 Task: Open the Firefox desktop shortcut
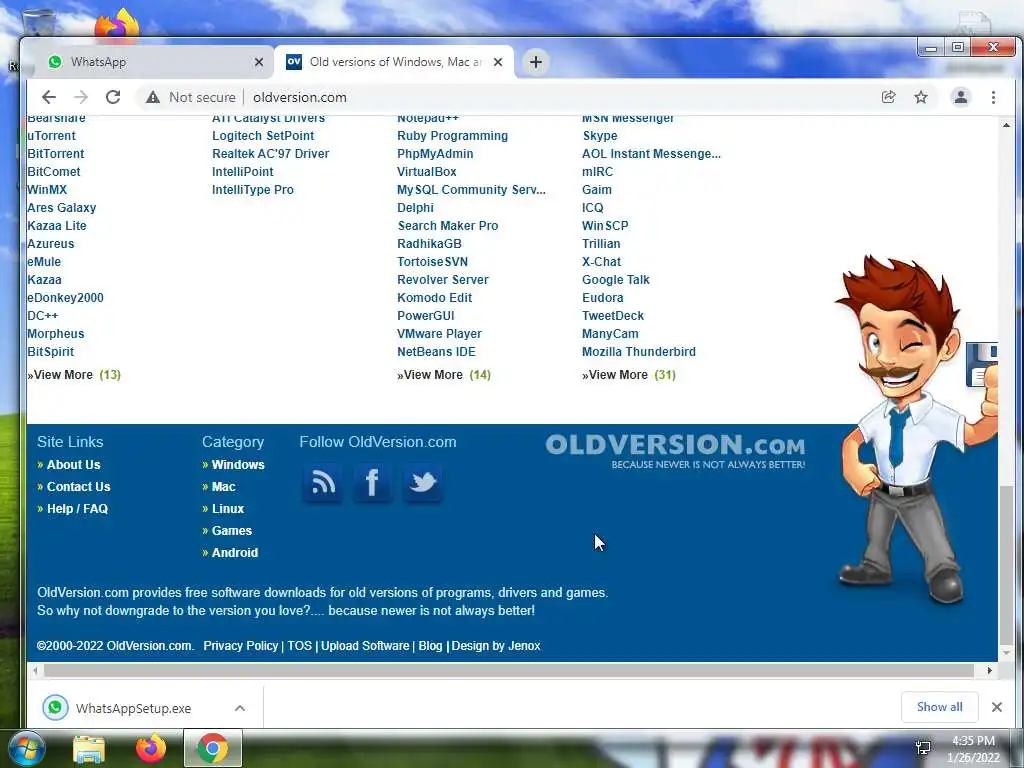coord(118,25)
